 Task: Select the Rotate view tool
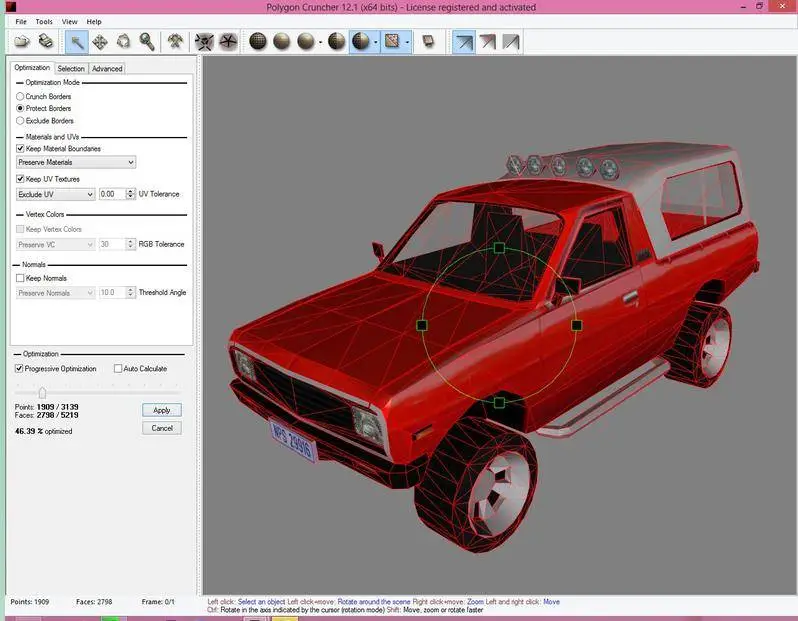tap(124, 42)
